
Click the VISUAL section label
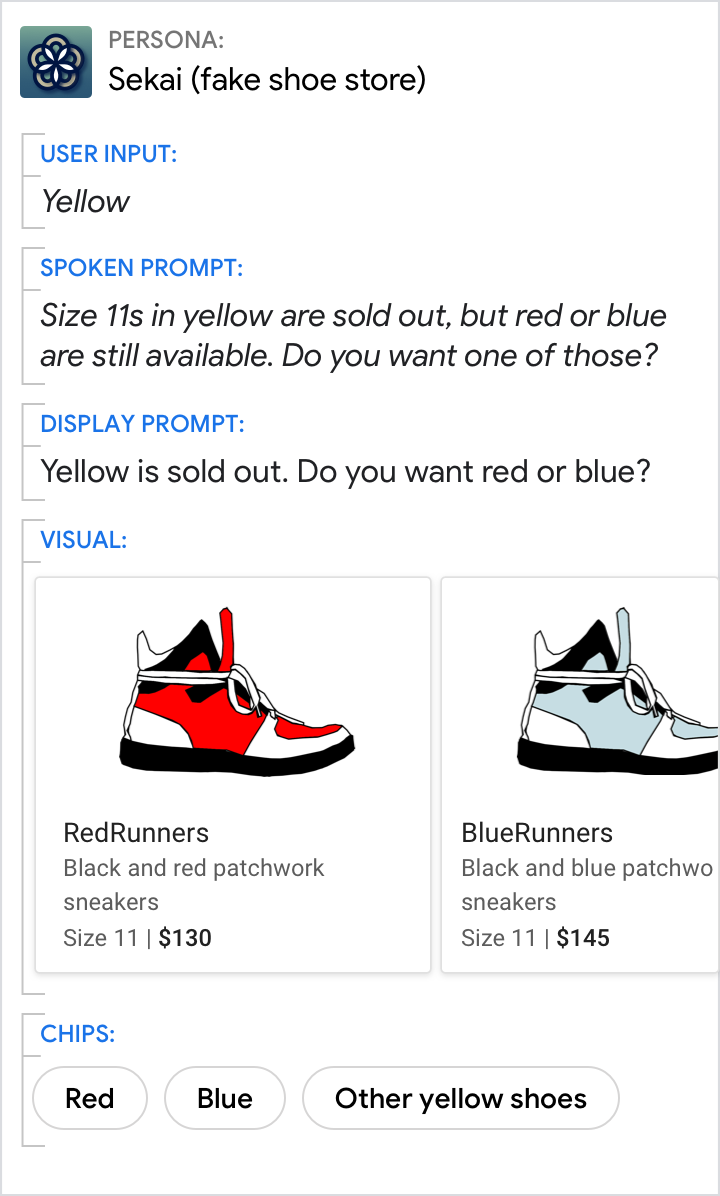click(x=84, y=541)
